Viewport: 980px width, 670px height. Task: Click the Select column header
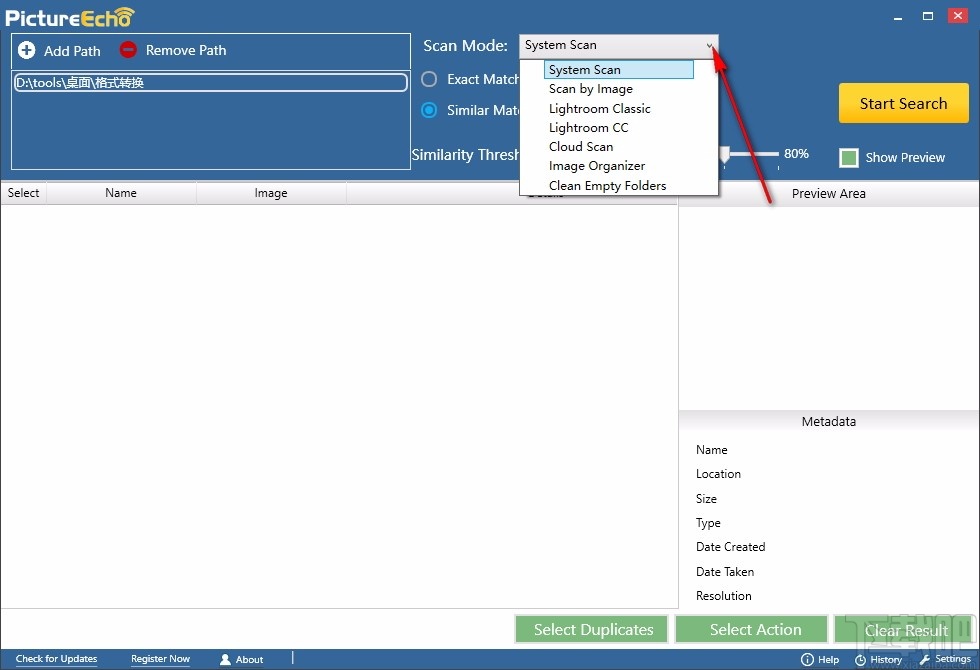coord(23,192)
